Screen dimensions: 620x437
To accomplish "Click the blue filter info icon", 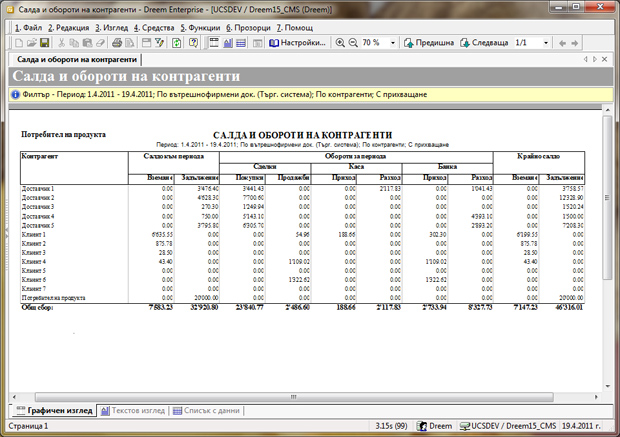I will click(x=15, y=95).
